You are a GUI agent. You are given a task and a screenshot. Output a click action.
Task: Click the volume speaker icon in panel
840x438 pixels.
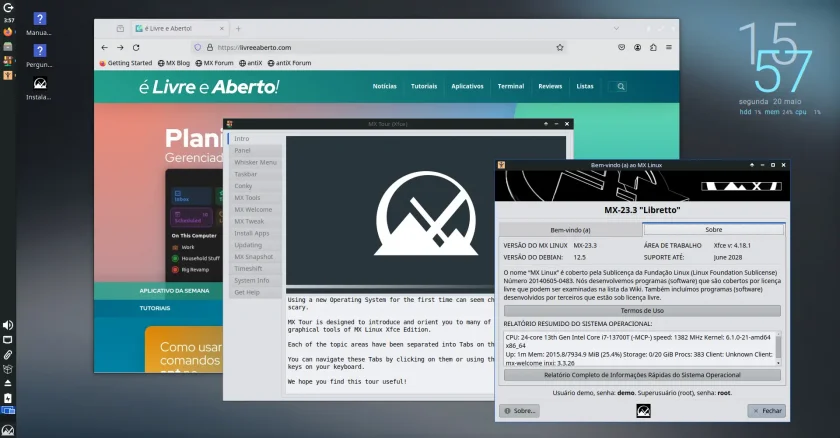click(8, 325)
